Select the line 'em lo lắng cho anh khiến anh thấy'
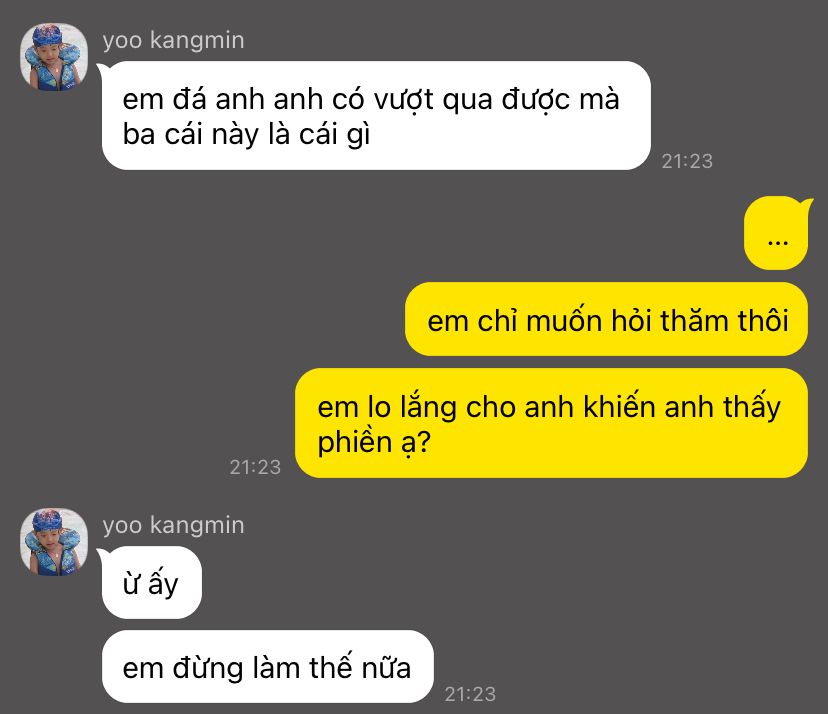The height and width of the screenshot is (714, 828). (x=549, y=407)
